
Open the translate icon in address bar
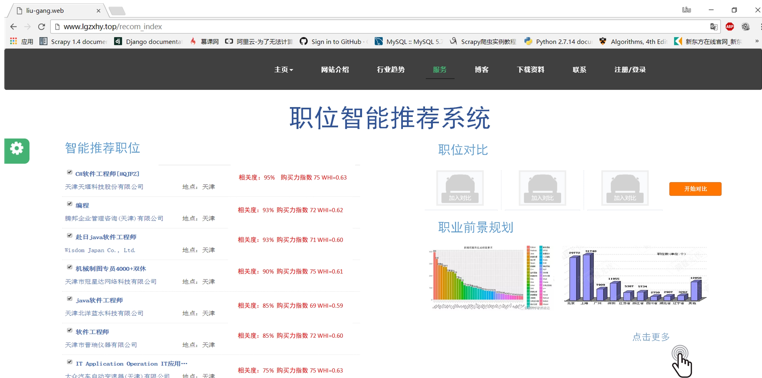713,27
